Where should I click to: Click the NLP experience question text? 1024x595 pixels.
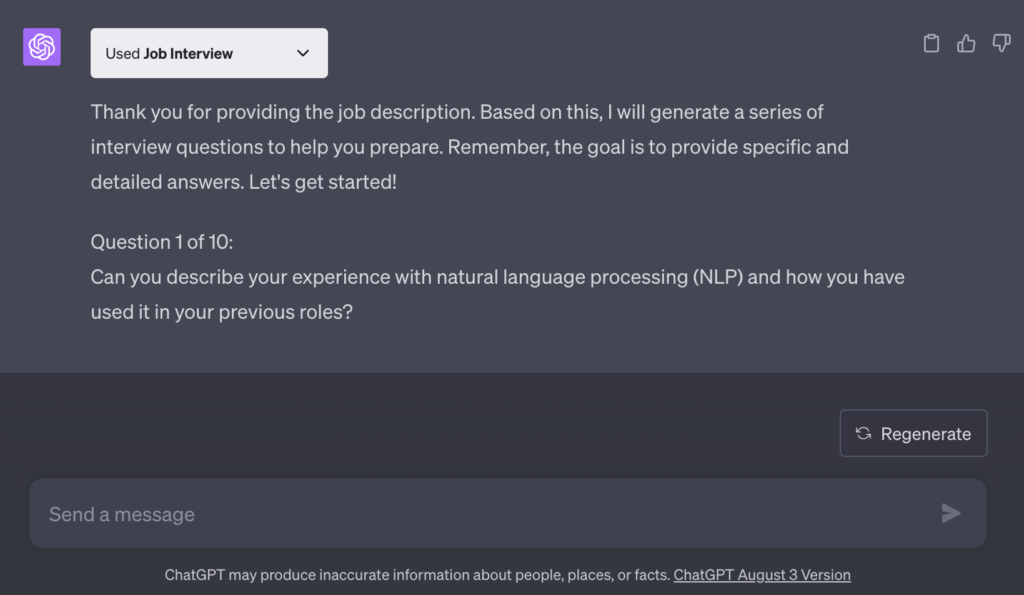498,294
